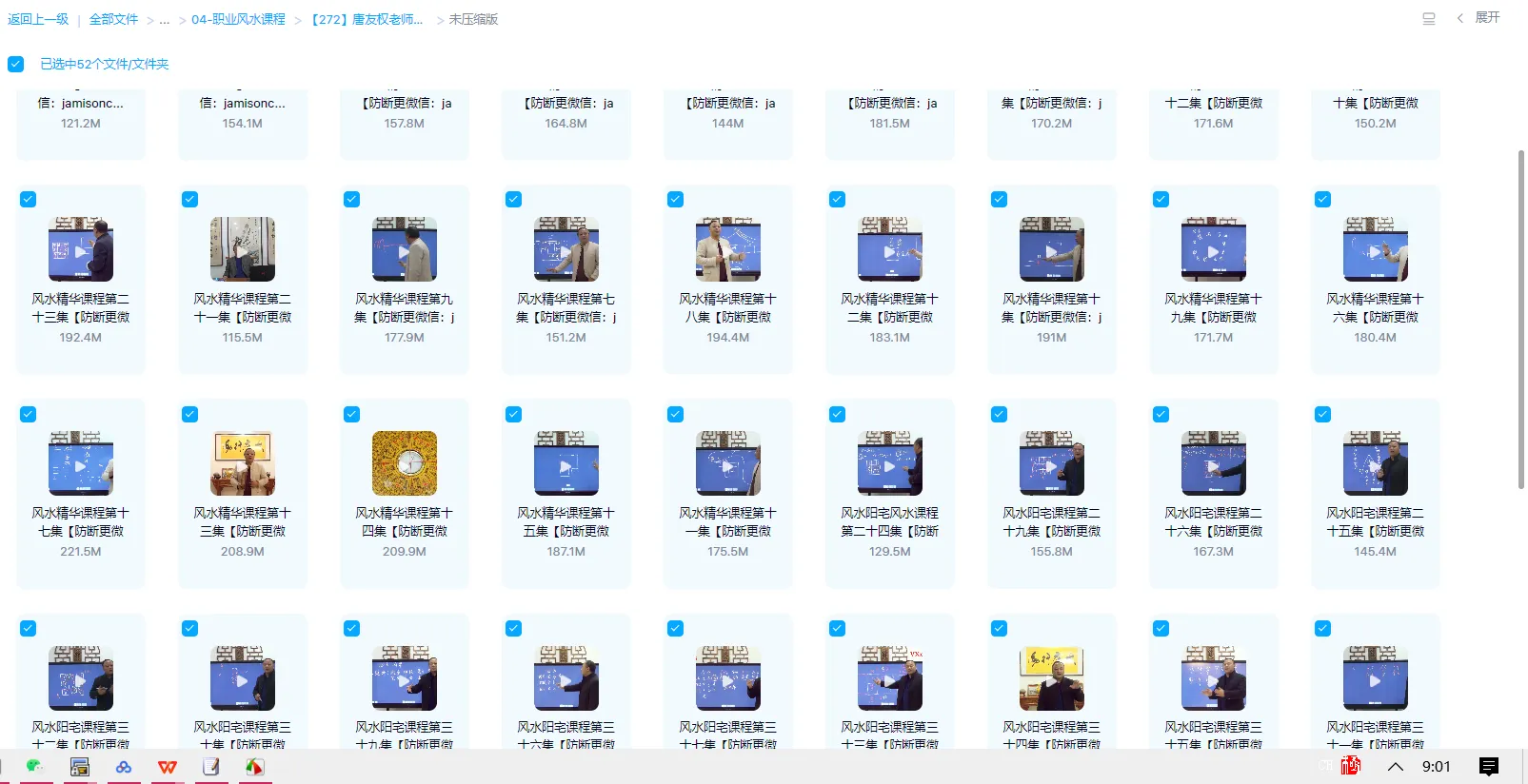The width and height of the screenshot is (1528, 784).
Task: Click the red input method tray icon
Action: pyautogui.click(x=1350, y=766)
